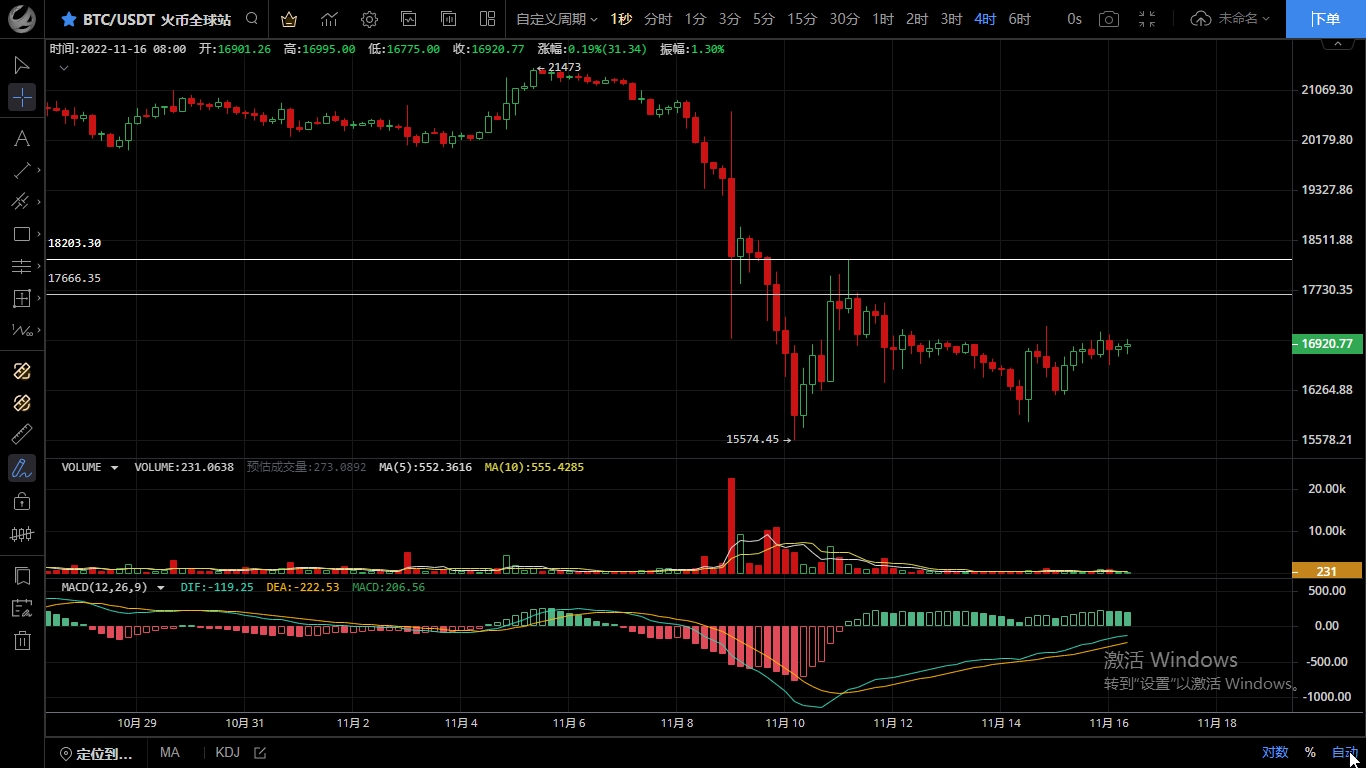The image size is (1366, 768).
Task: Click the current price label 16920.77
Action: coord(1327,344)
